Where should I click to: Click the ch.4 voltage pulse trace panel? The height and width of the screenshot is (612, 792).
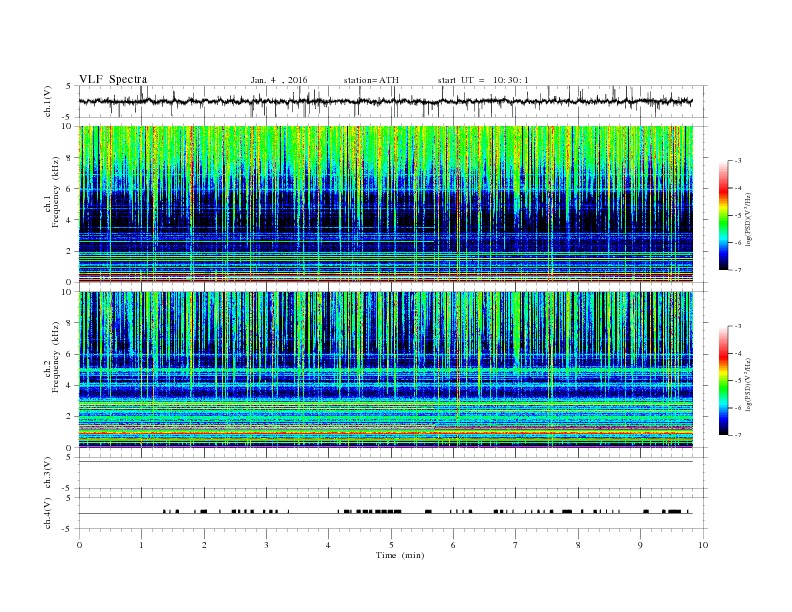click(393, 513)
